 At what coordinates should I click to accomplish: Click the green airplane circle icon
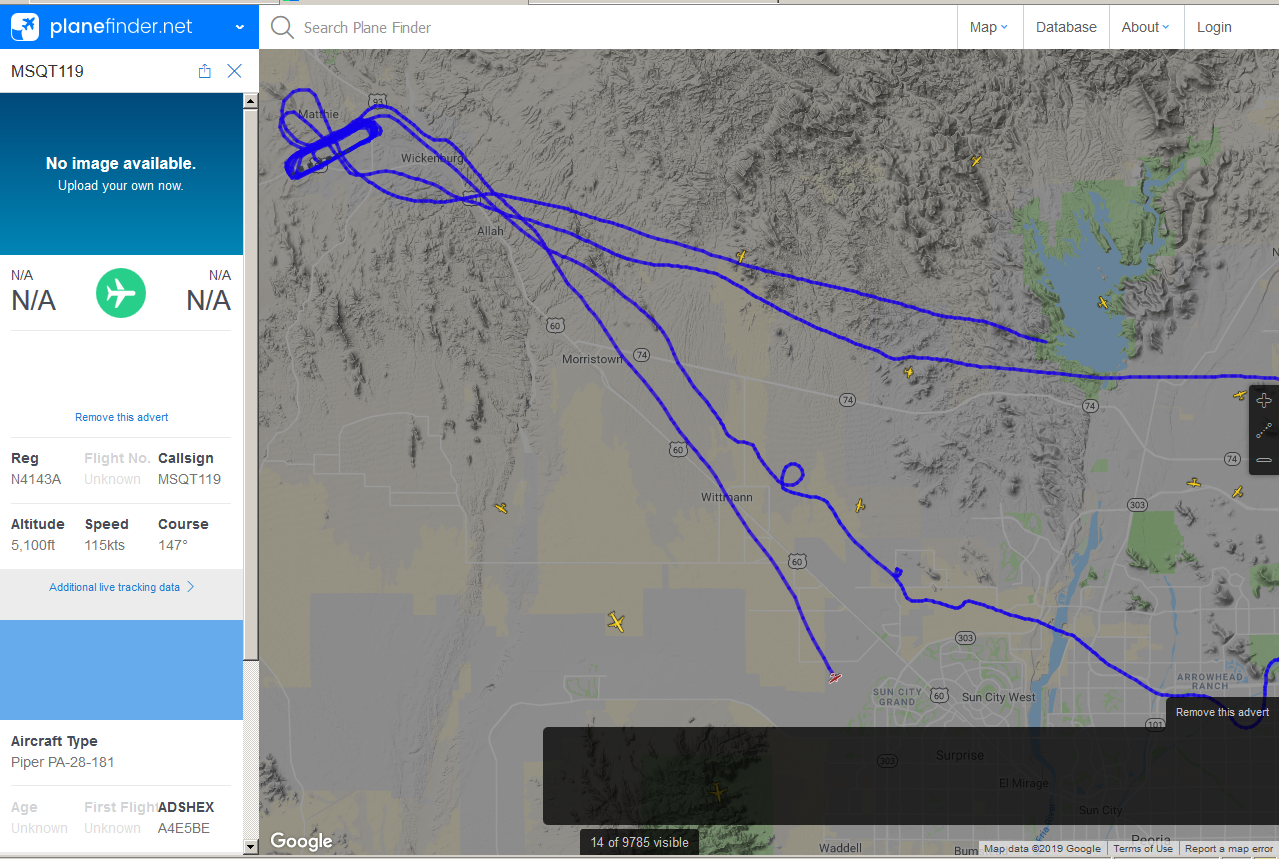[121, 293]
